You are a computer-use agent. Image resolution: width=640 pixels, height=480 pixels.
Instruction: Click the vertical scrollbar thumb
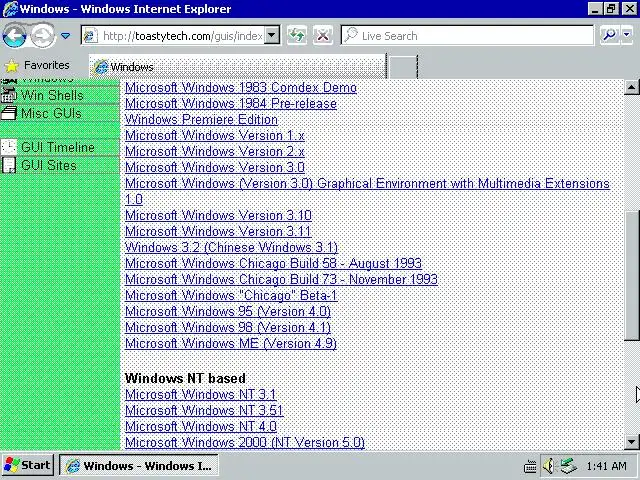pyautogui.click(x=631, y=276)
